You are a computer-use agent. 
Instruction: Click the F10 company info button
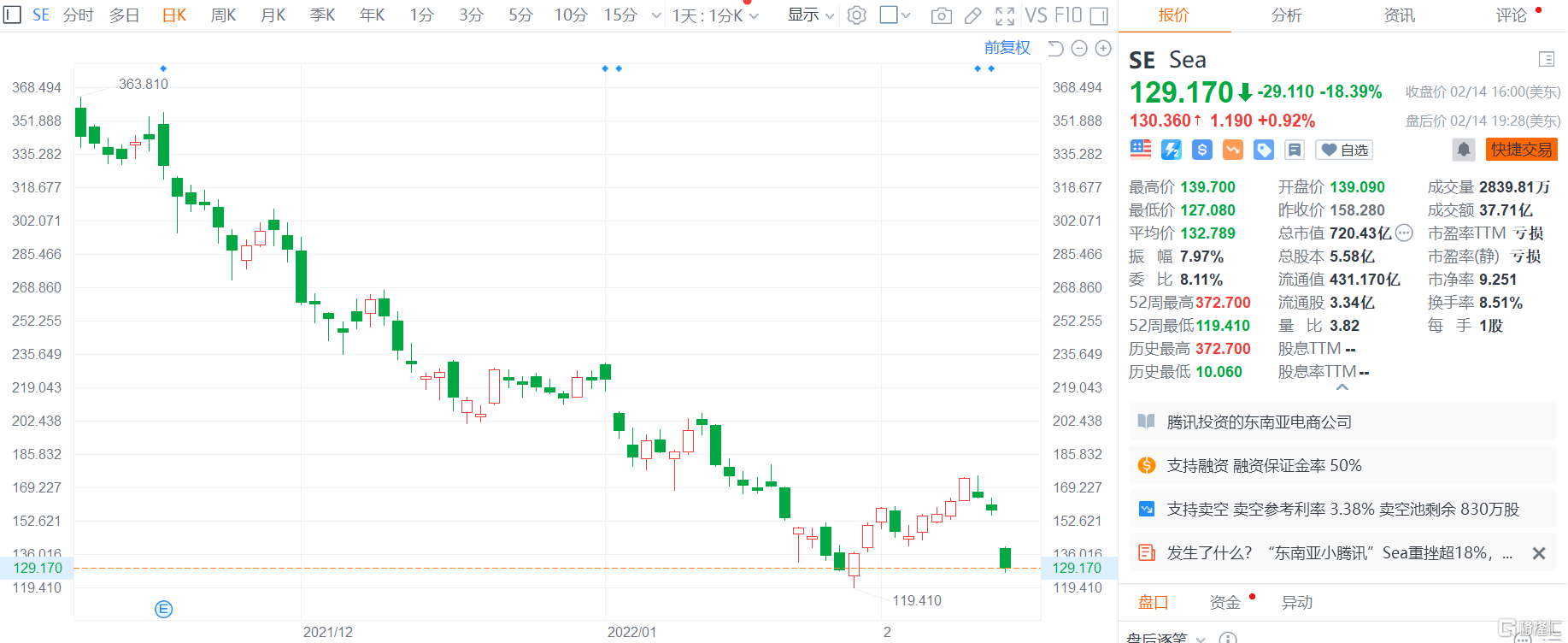(x=1068, y=15)
